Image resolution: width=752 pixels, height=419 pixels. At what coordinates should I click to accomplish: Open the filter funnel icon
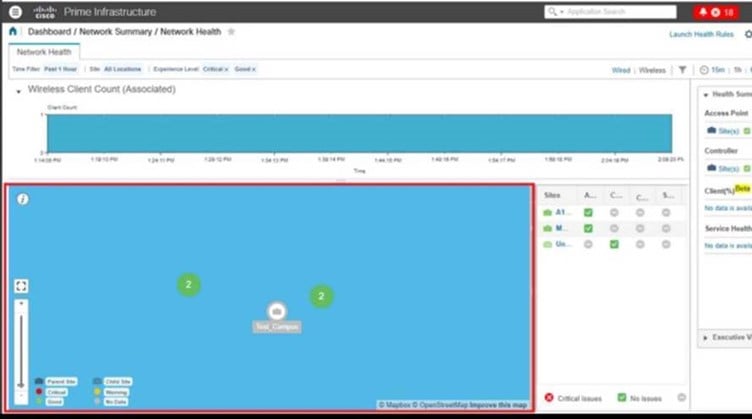click(x=682, y=70)
